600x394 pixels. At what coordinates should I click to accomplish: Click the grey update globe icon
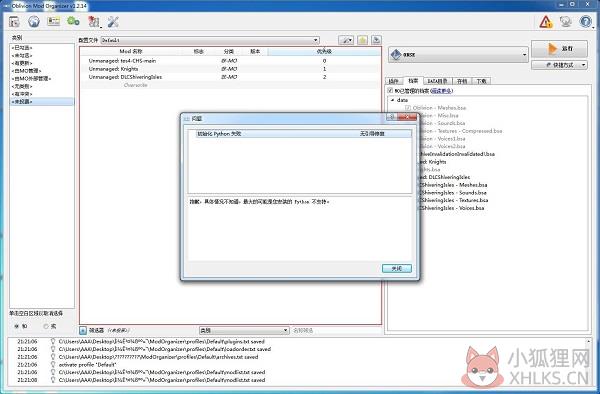566,21
